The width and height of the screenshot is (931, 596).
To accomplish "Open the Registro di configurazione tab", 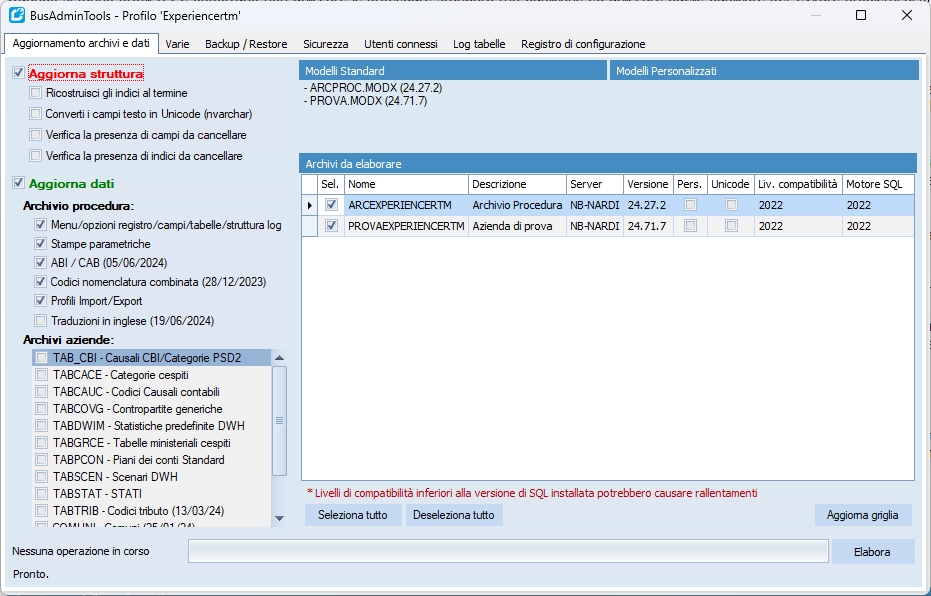I will 583,44.
